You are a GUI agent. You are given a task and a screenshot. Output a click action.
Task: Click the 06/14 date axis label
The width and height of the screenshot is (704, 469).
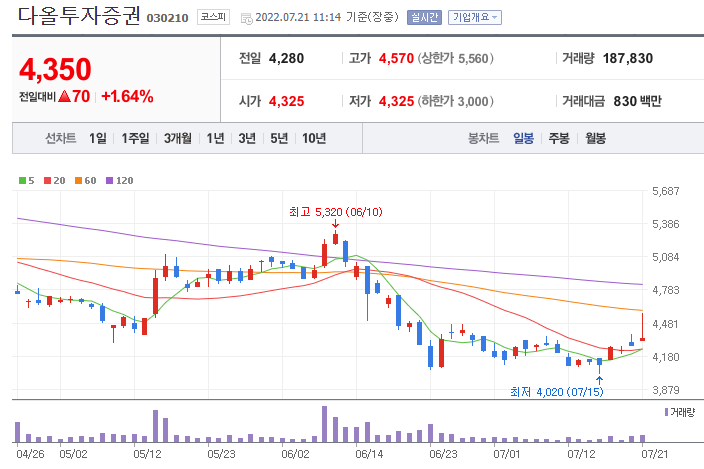pyautogui.click(x=369, y=454)
